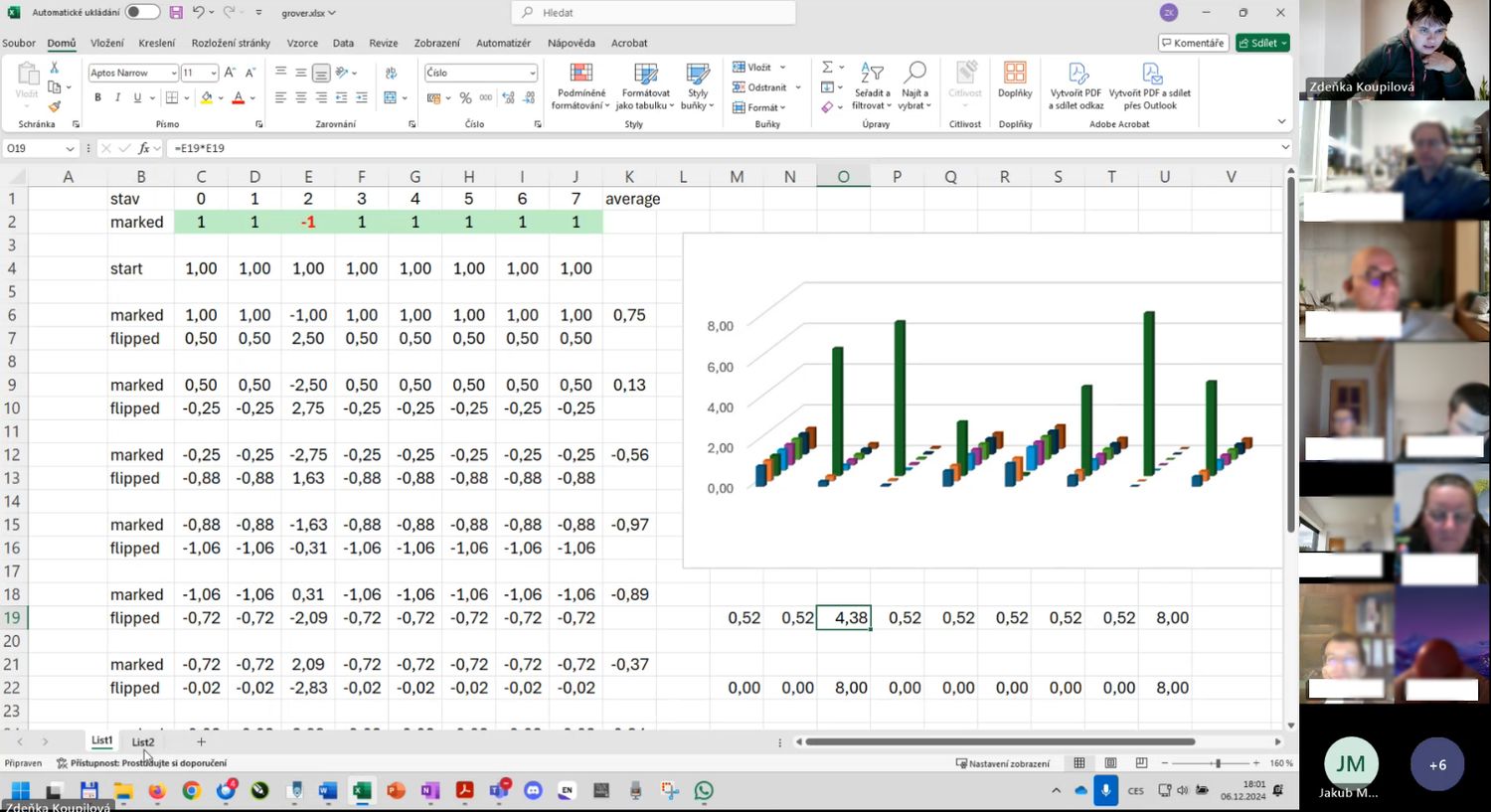Click the zoom slider in the status bar
1491x812 pixels.
(1217, 763)
